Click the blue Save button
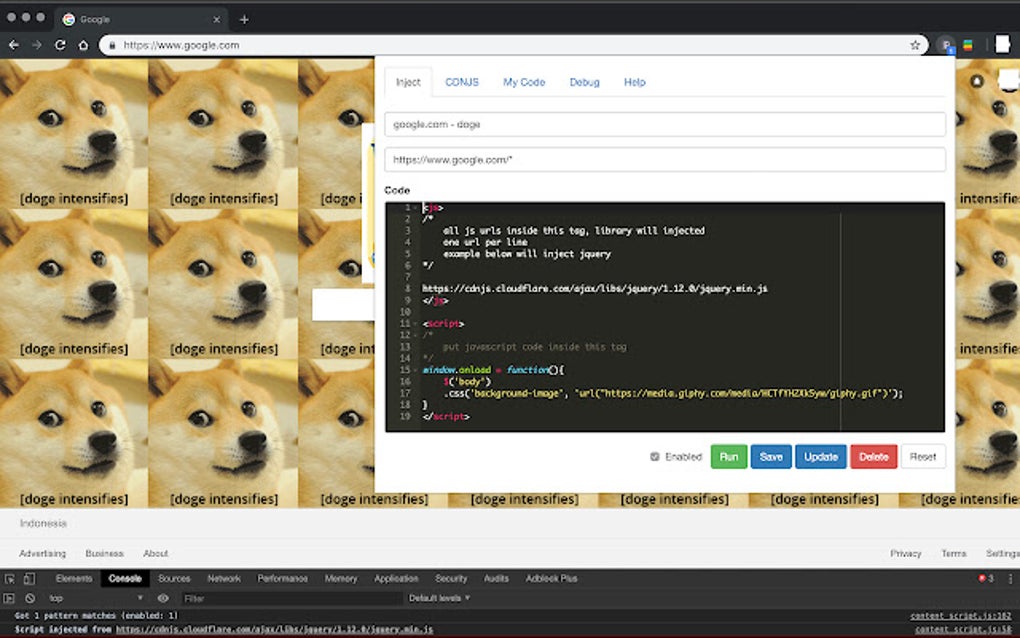This screenshot has height=638, width=1020. point(771,457)
